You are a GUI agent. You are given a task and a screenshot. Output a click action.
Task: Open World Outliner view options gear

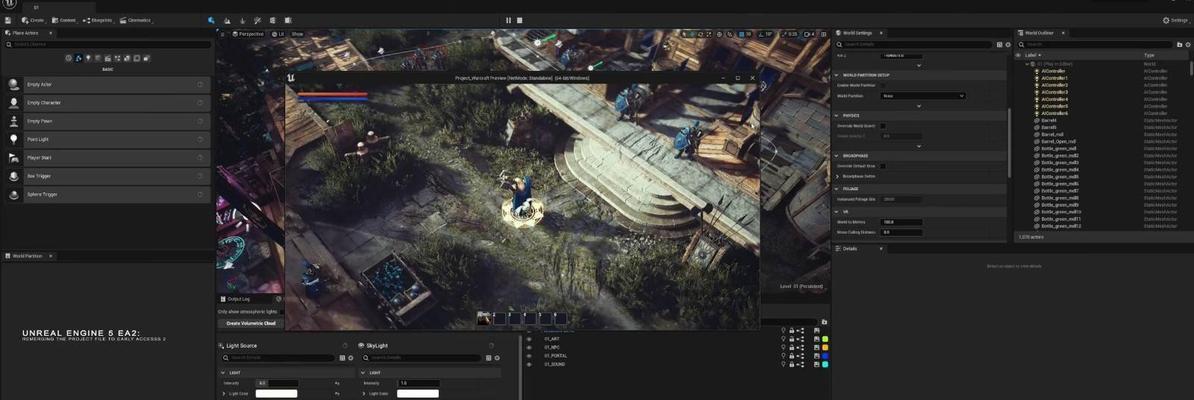click(1187, 45)
